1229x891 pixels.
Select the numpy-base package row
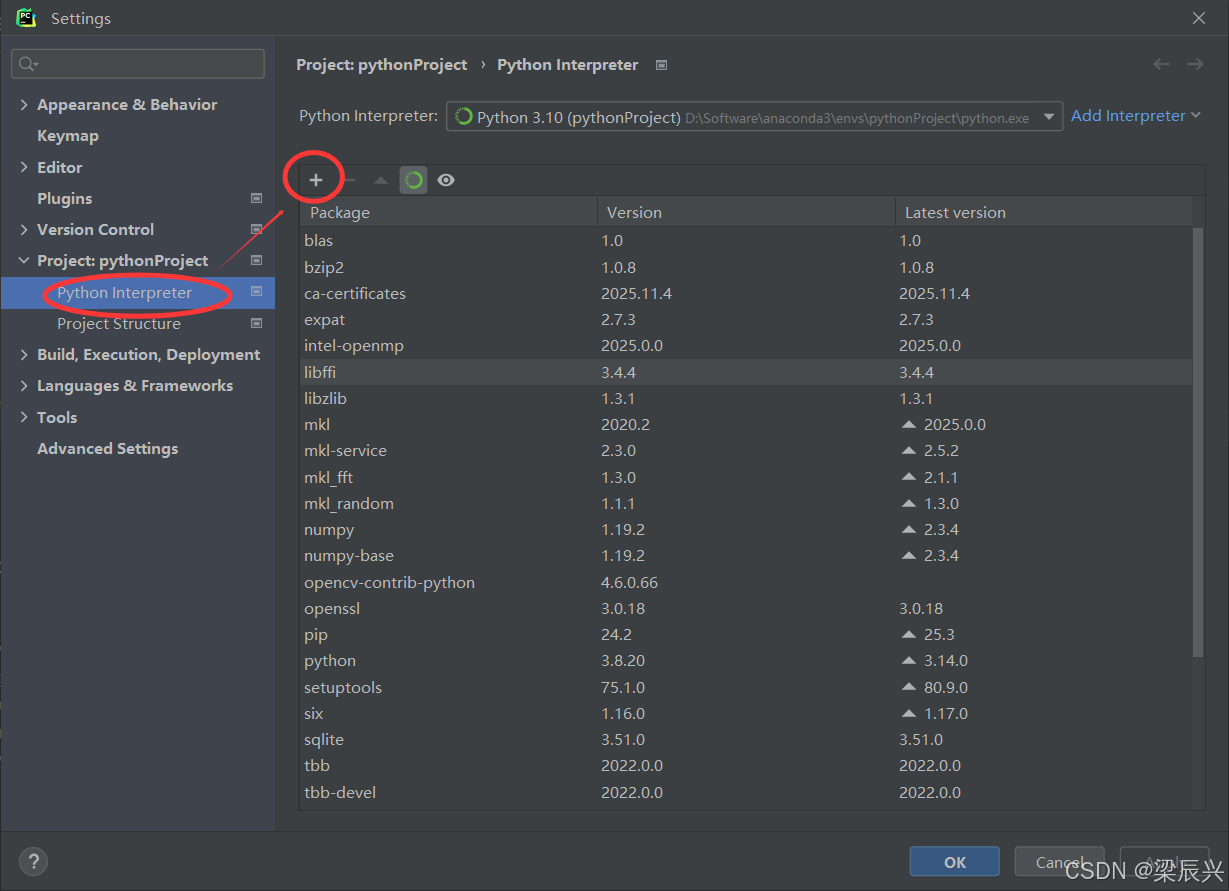746,555
